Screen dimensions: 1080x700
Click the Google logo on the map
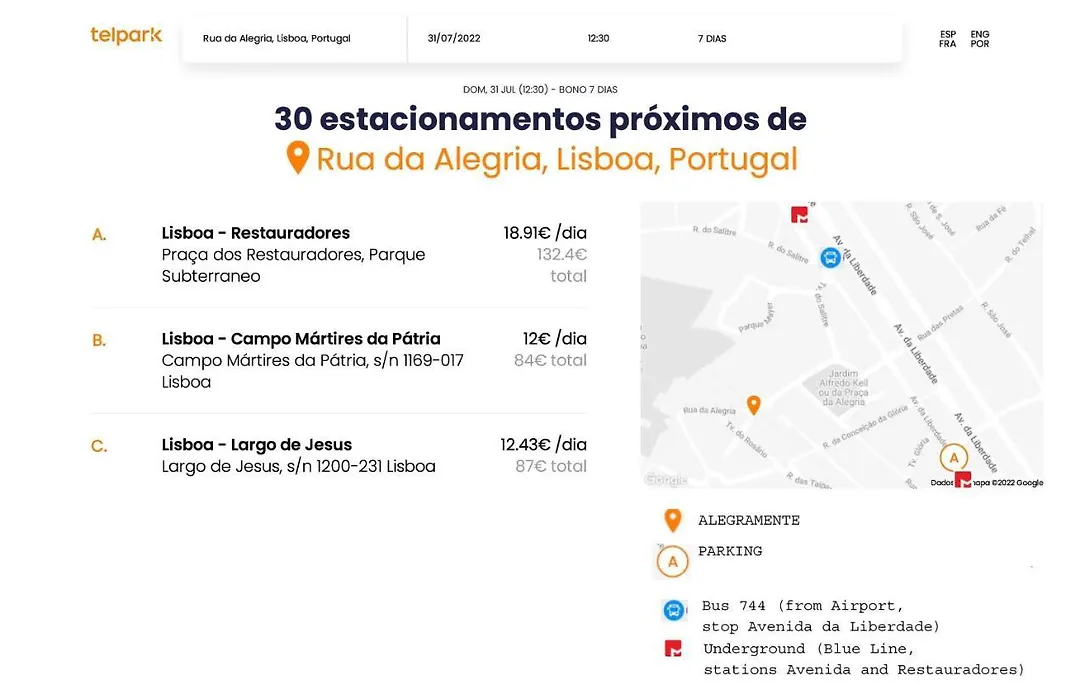(665, 479)
